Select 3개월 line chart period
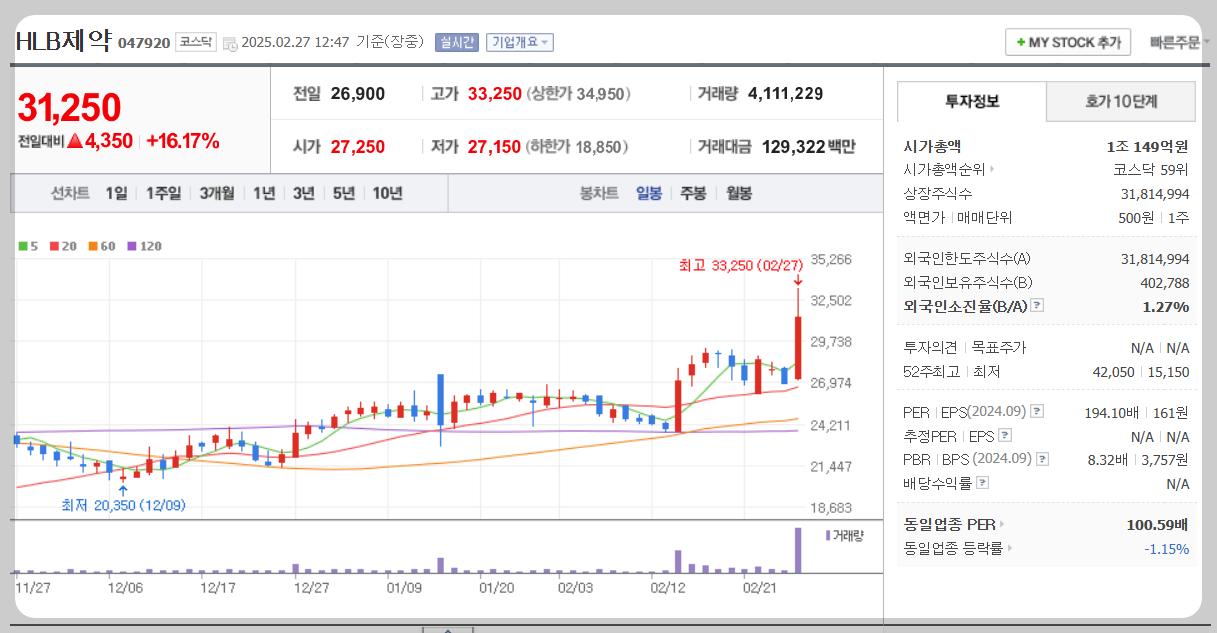The width and height of the screenshot is (1217, 633). click(217, 193)
